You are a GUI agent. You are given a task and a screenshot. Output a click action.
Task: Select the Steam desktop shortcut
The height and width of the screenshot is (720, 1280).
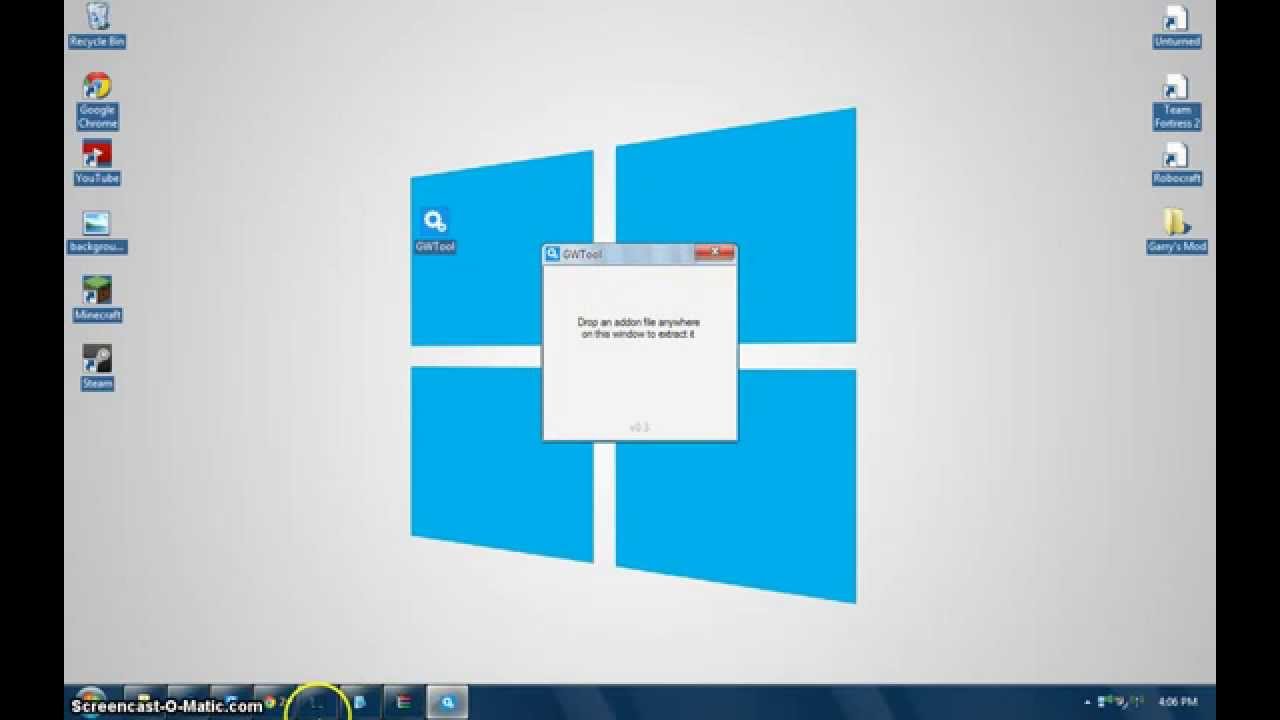[97, 367]
